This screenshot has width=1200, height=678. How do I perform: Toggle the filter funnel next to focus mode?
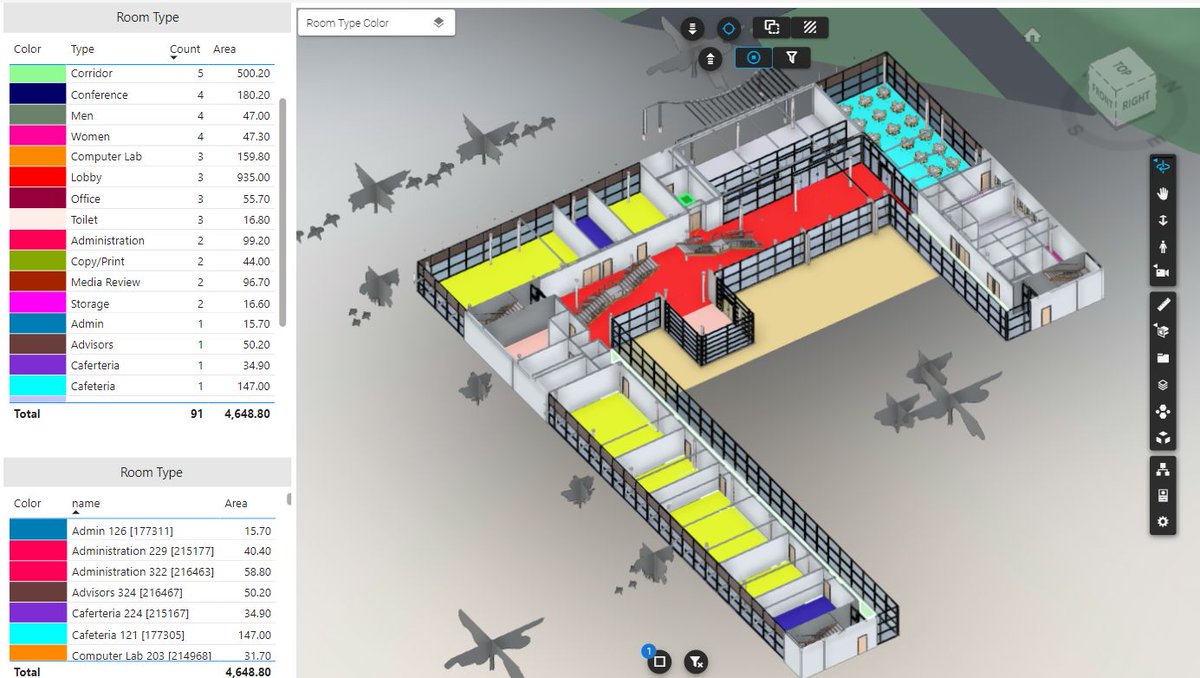(791, 58)
